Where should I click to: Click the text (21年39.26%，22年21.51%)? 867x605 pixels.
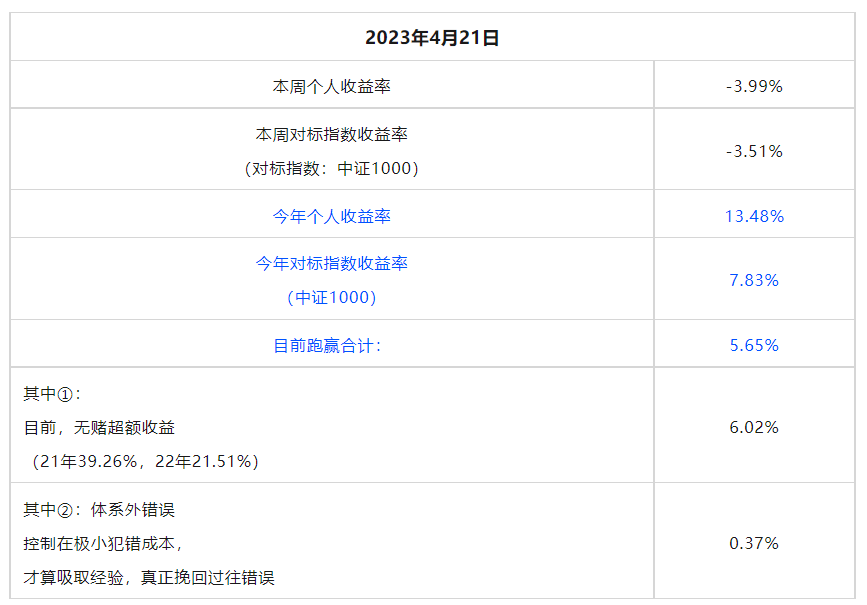click(x=145, y=461)
